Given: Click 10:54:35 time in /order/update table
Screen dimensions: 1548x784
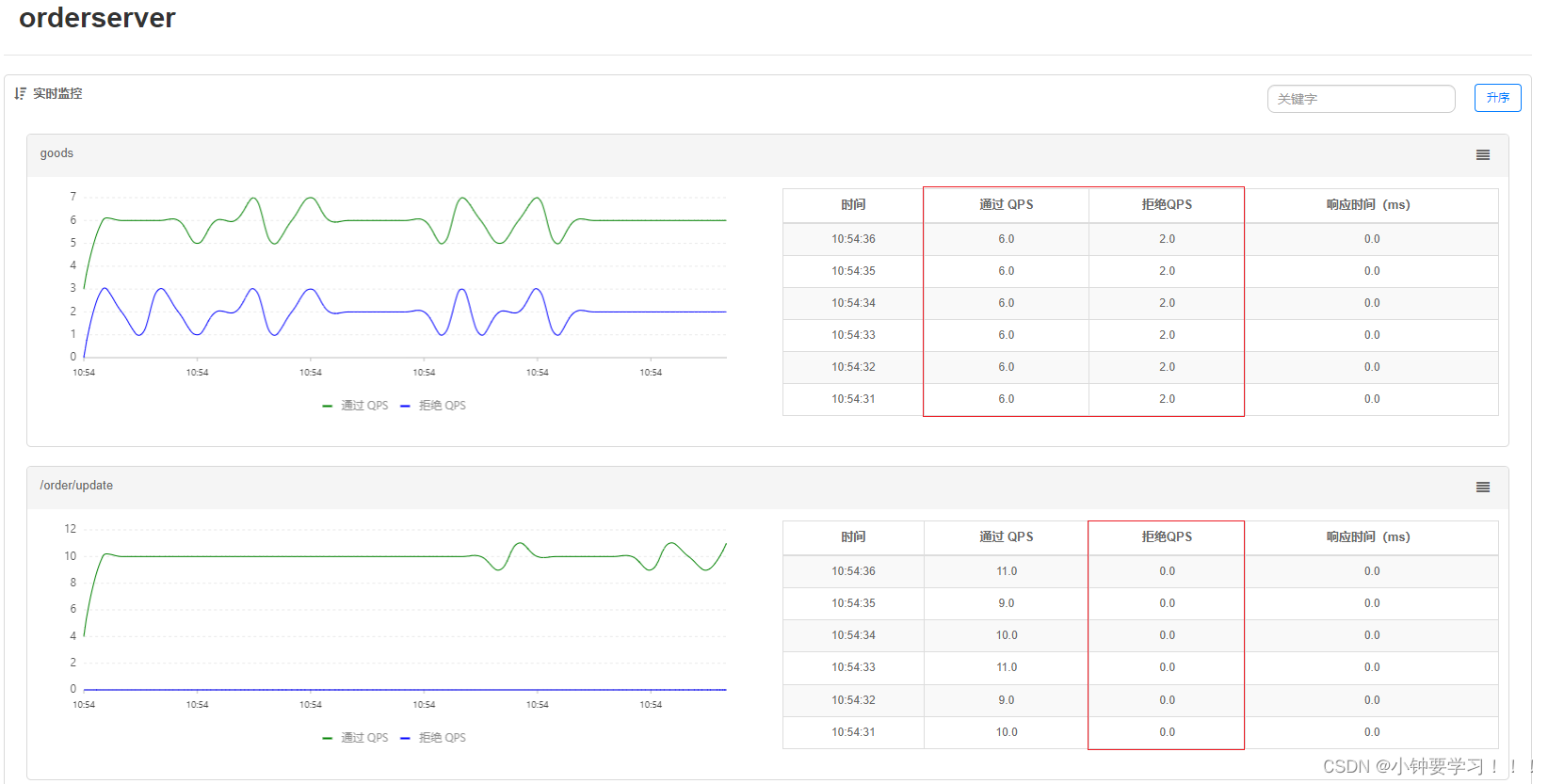Looking at the screenshot, I should pos(853,603).
